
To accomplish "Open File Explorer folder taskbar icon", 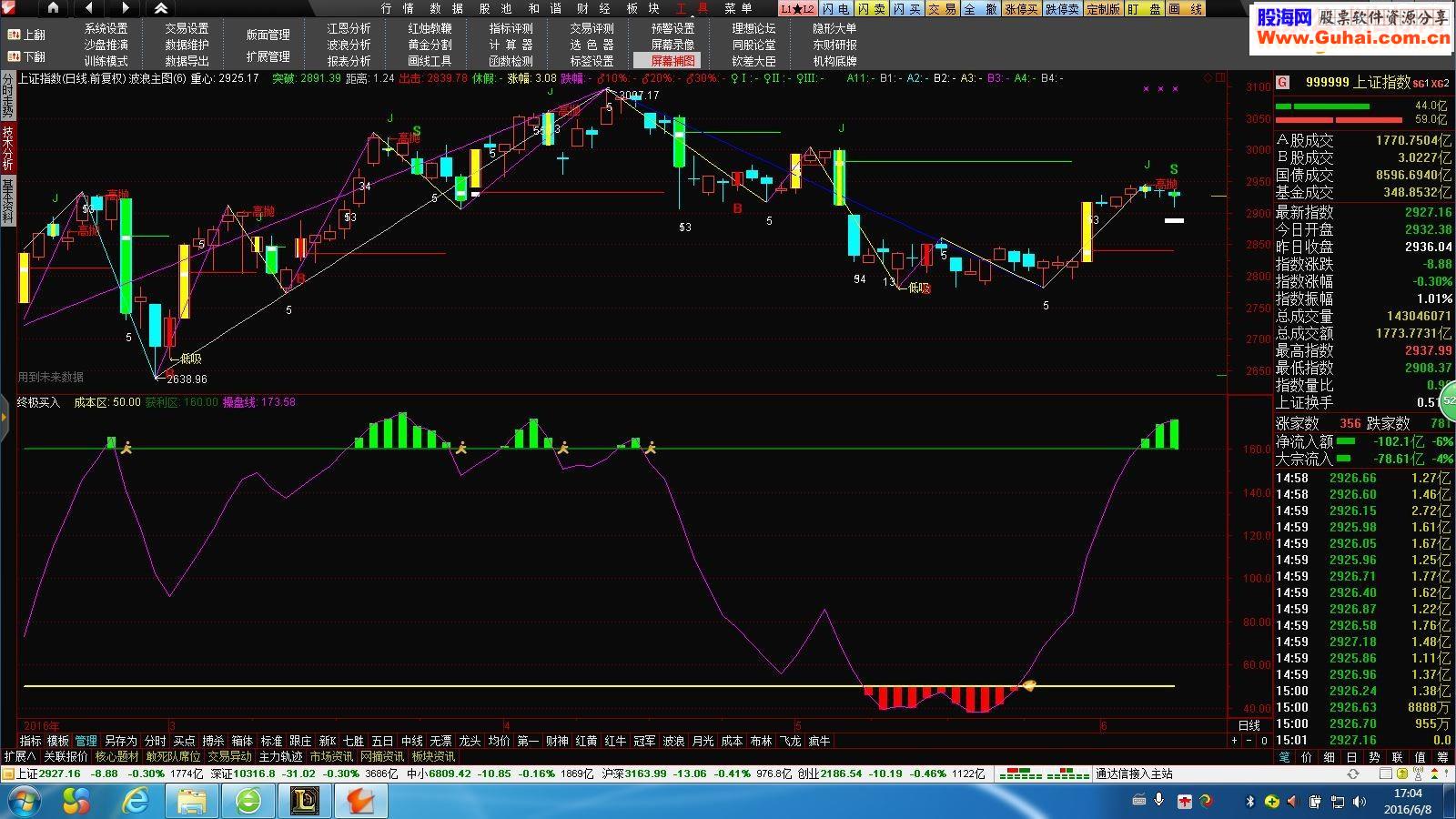I will (x=192, y=802).
